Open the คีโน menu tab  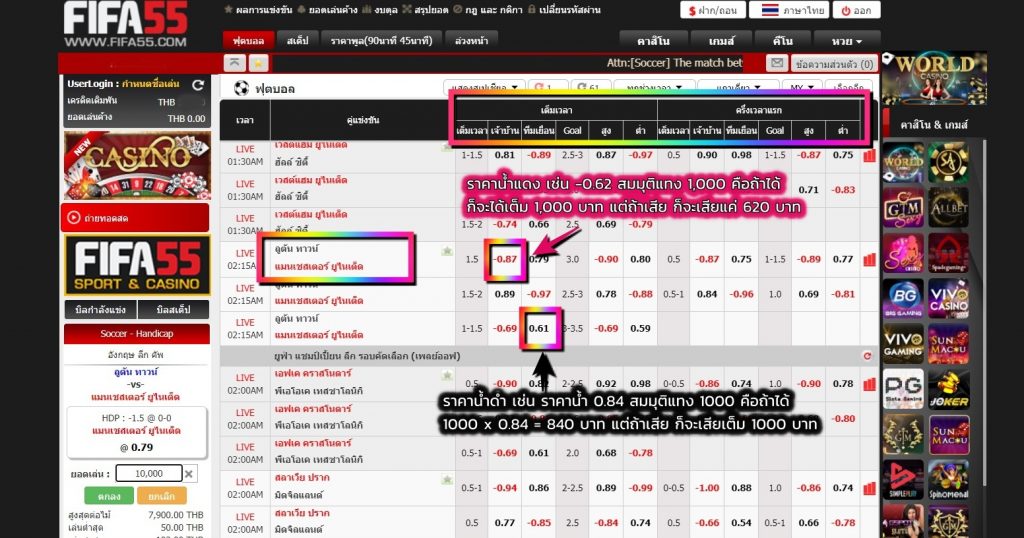pos(782,40)
